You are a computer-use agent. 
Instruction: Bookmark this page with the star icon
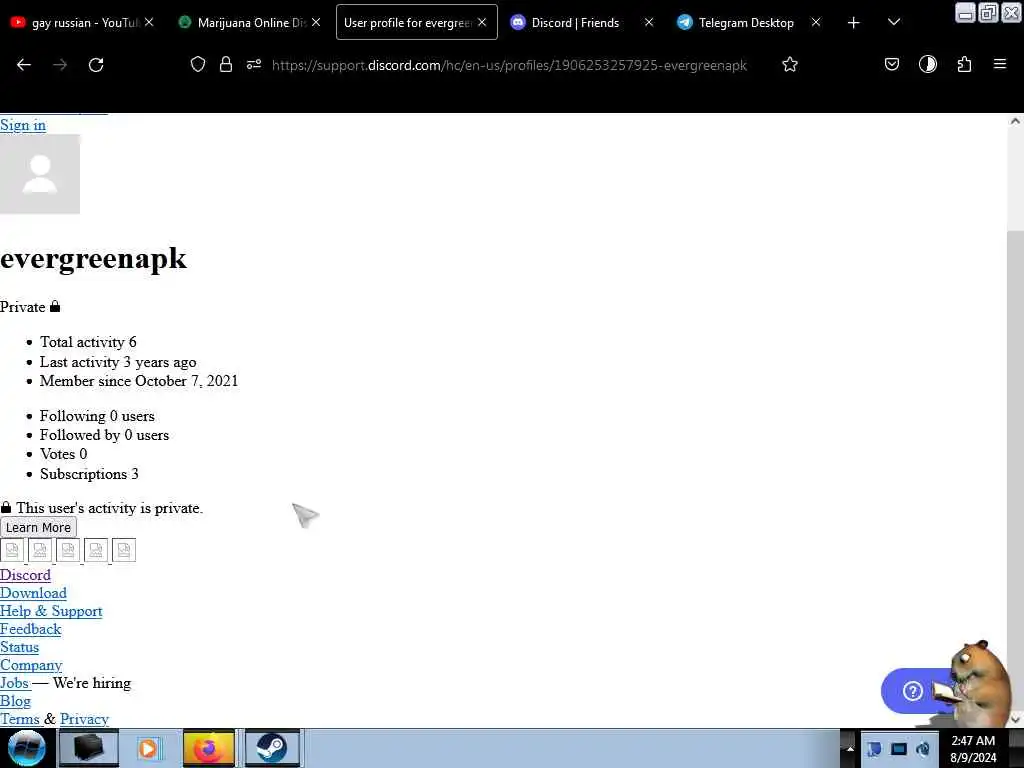click(x=790, y=64)
